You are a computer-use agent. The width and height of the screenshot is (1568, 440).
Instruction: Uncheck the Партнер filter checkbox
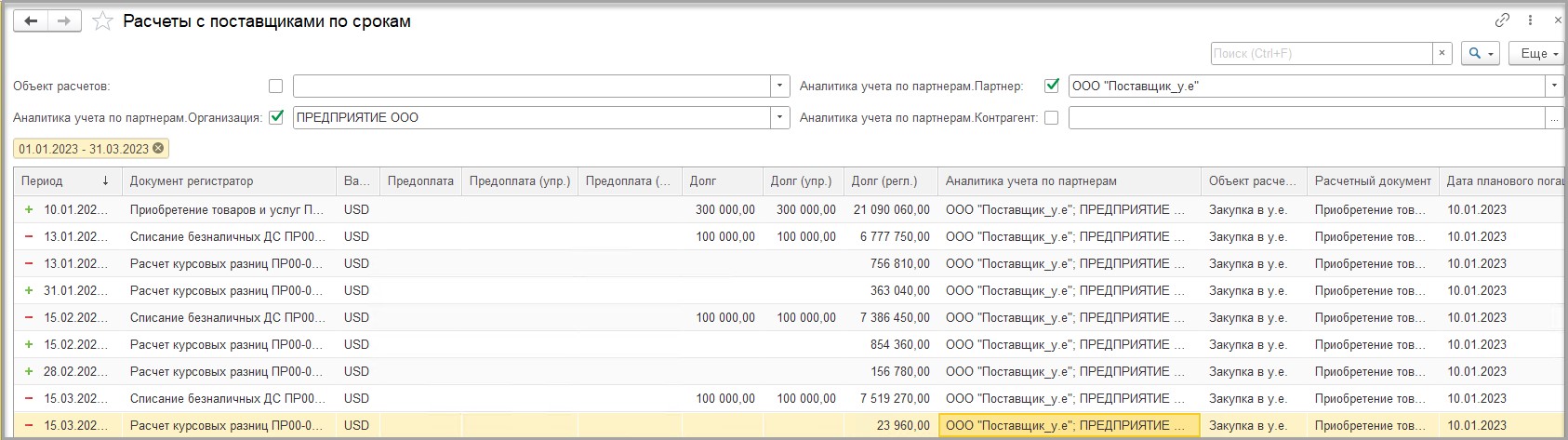1052,86
